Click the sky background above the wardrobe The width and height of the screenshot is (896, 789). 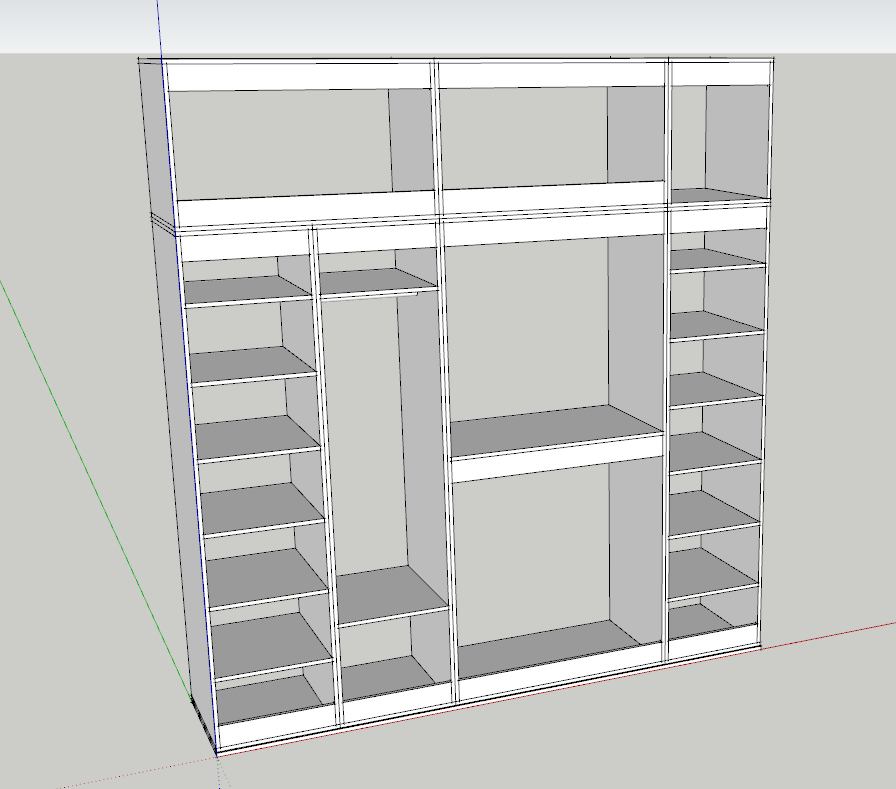point(448,26)
